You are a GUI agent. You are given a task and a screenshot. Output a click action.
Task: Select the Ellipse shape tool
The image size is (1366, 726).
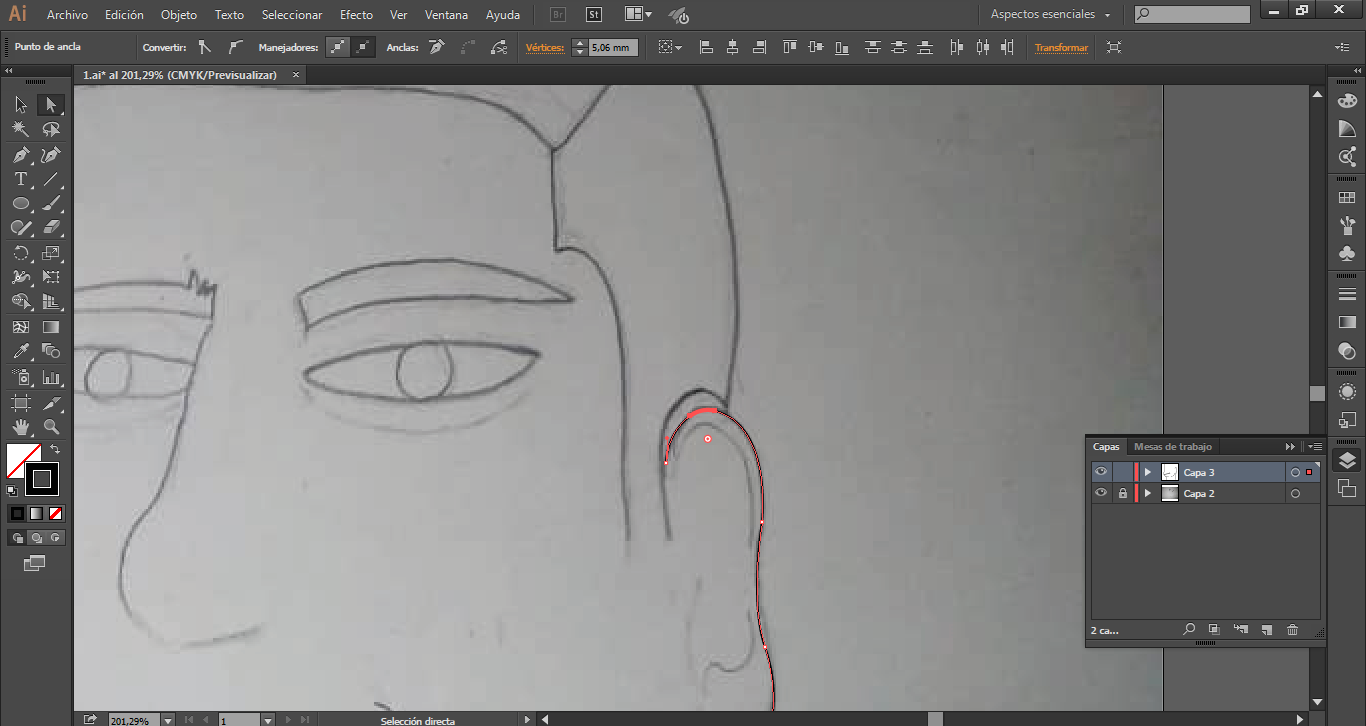[x=21, y=204]
